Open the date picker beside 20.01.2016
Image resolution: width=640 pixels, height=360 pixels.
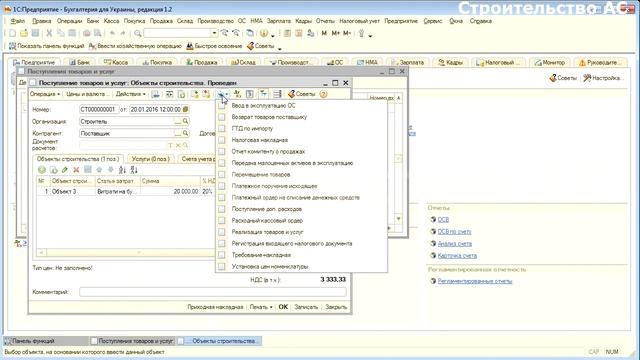pyautogui.click(x=186, y=109)
